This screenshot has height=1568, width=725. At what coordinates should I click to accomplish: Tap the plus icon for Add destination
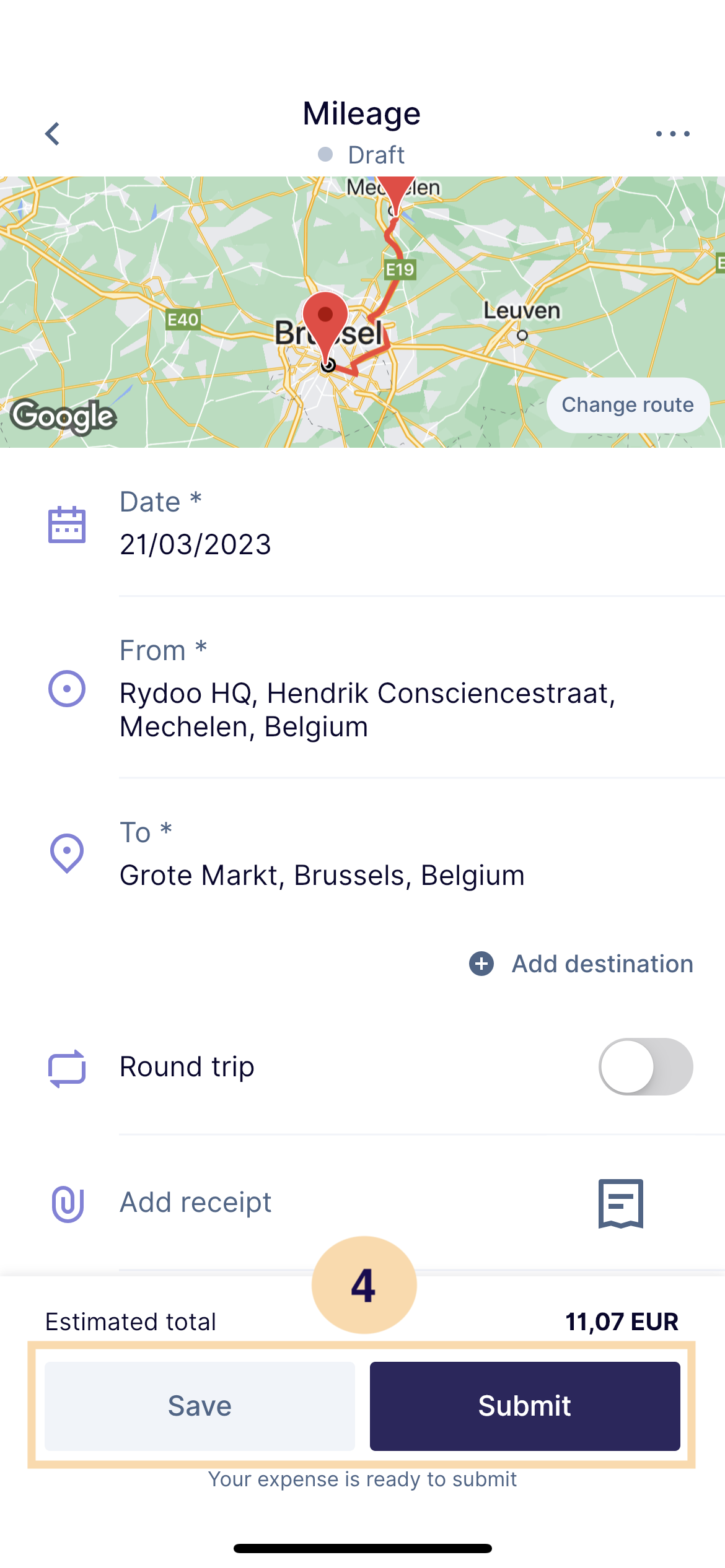click(x=481, y=964)
